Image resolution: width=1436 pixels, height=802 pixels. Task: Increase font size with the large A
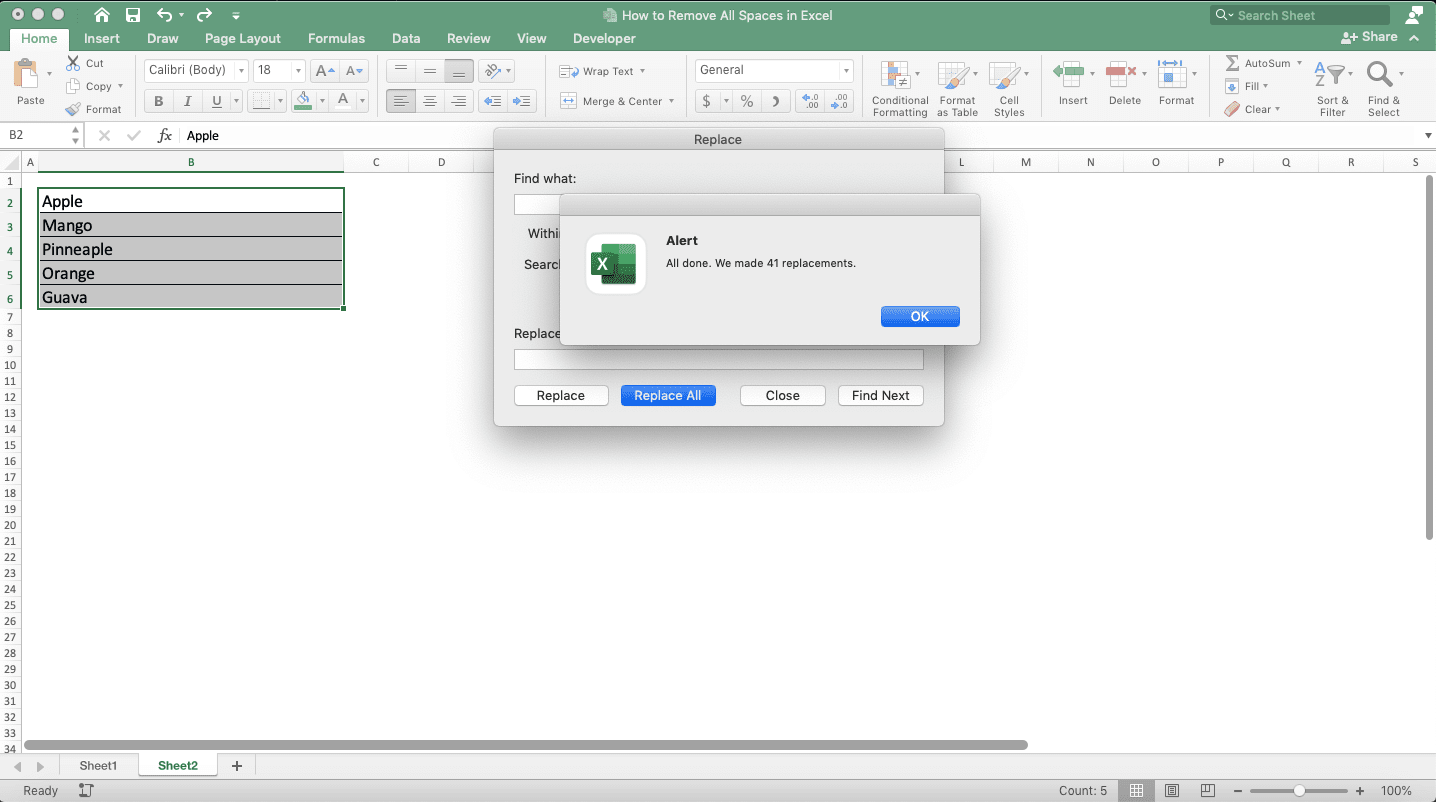pos(324,71)
